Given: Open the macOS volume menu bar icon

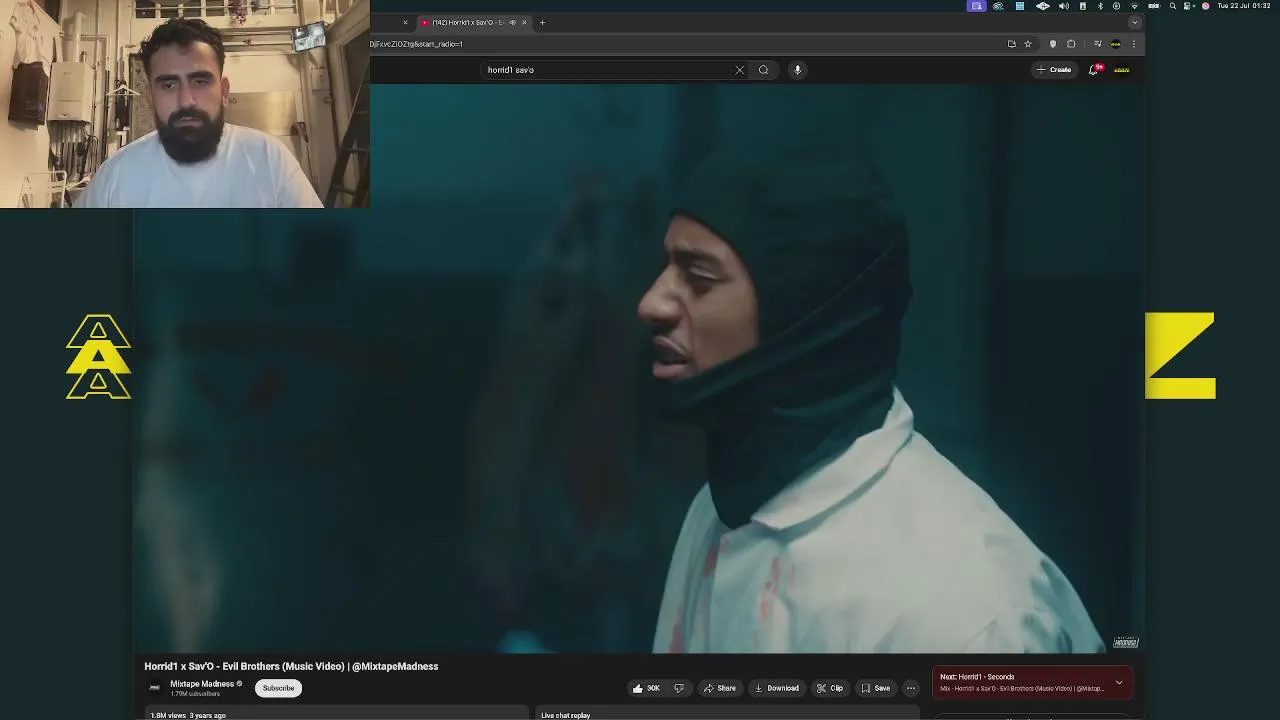Looking at the screenshot, I should click(1063, 6).
